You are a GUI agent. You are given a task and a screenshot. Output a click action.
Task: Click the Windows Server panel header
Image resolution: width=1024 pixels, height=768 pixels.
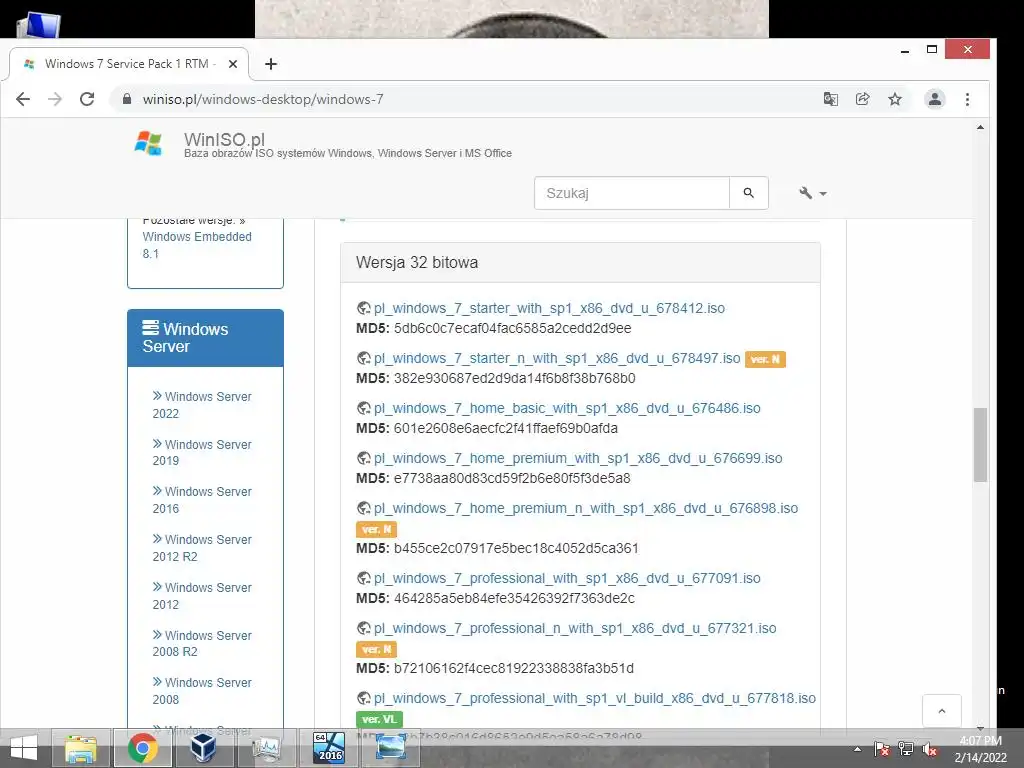tap(205, 338)
